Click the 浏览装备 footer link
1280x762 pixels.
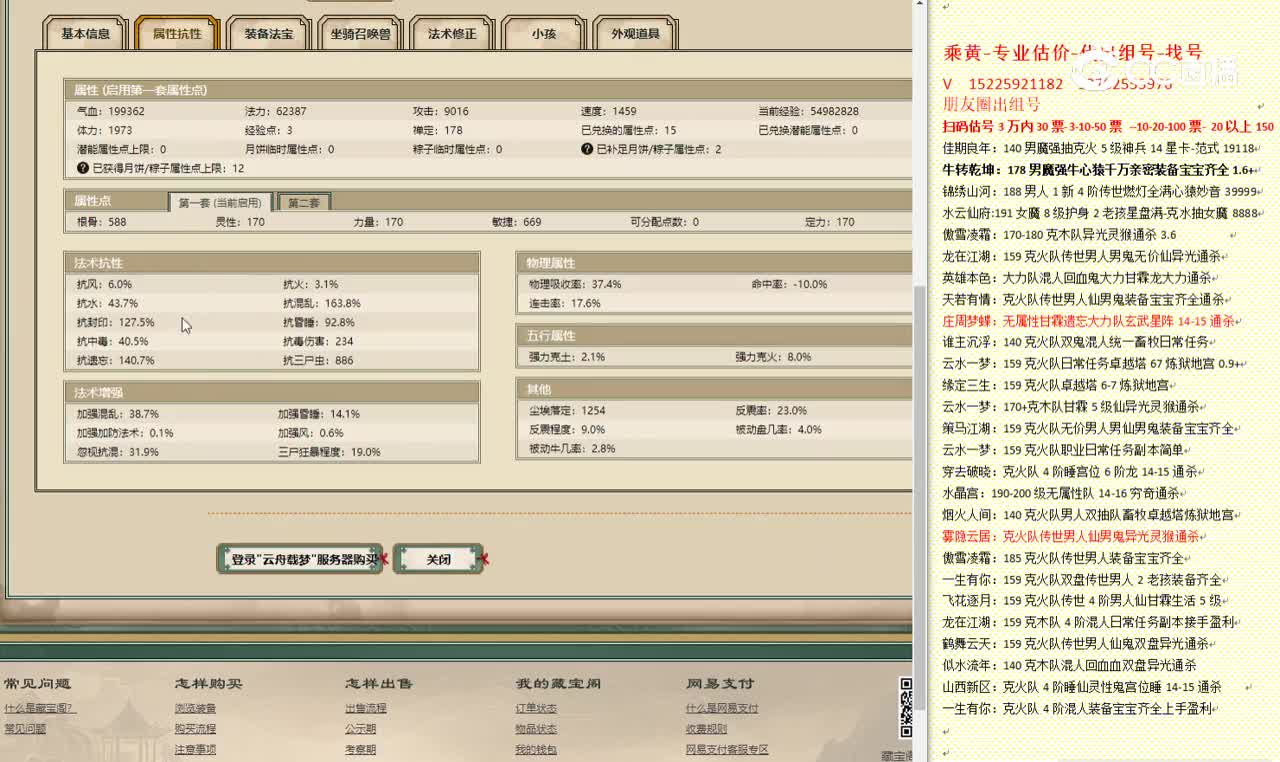coord(195,708)
